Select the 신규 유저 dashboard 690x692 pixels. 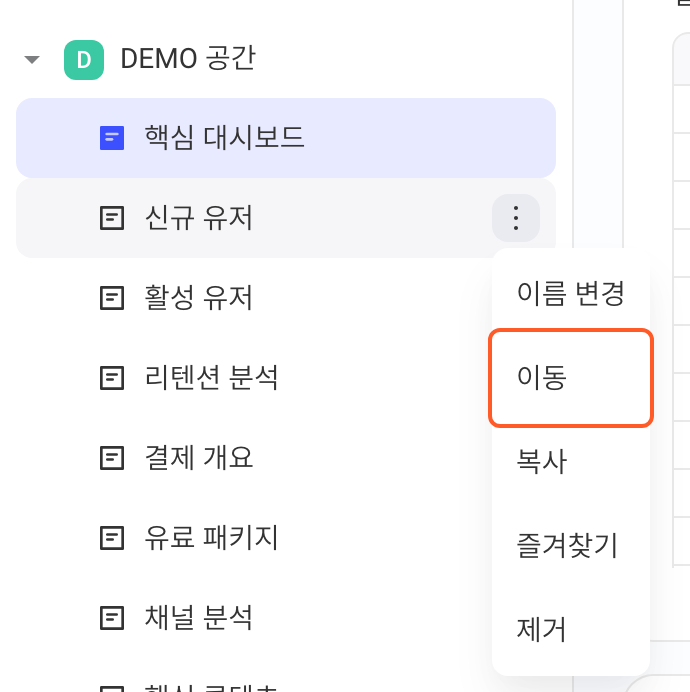(x=286, y=218)
